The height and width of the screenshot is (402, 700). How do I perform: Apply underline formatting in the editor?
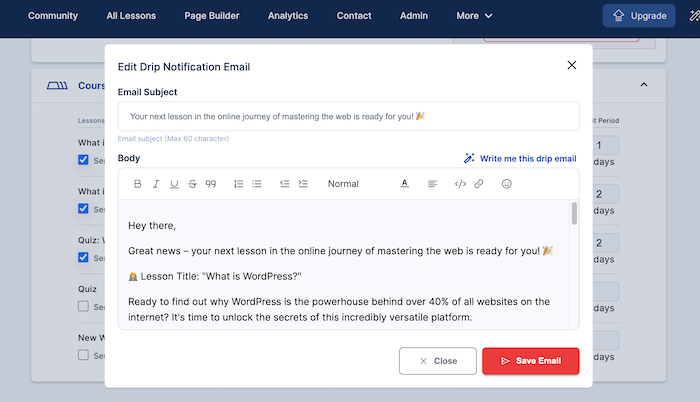[x=174, y=184]
